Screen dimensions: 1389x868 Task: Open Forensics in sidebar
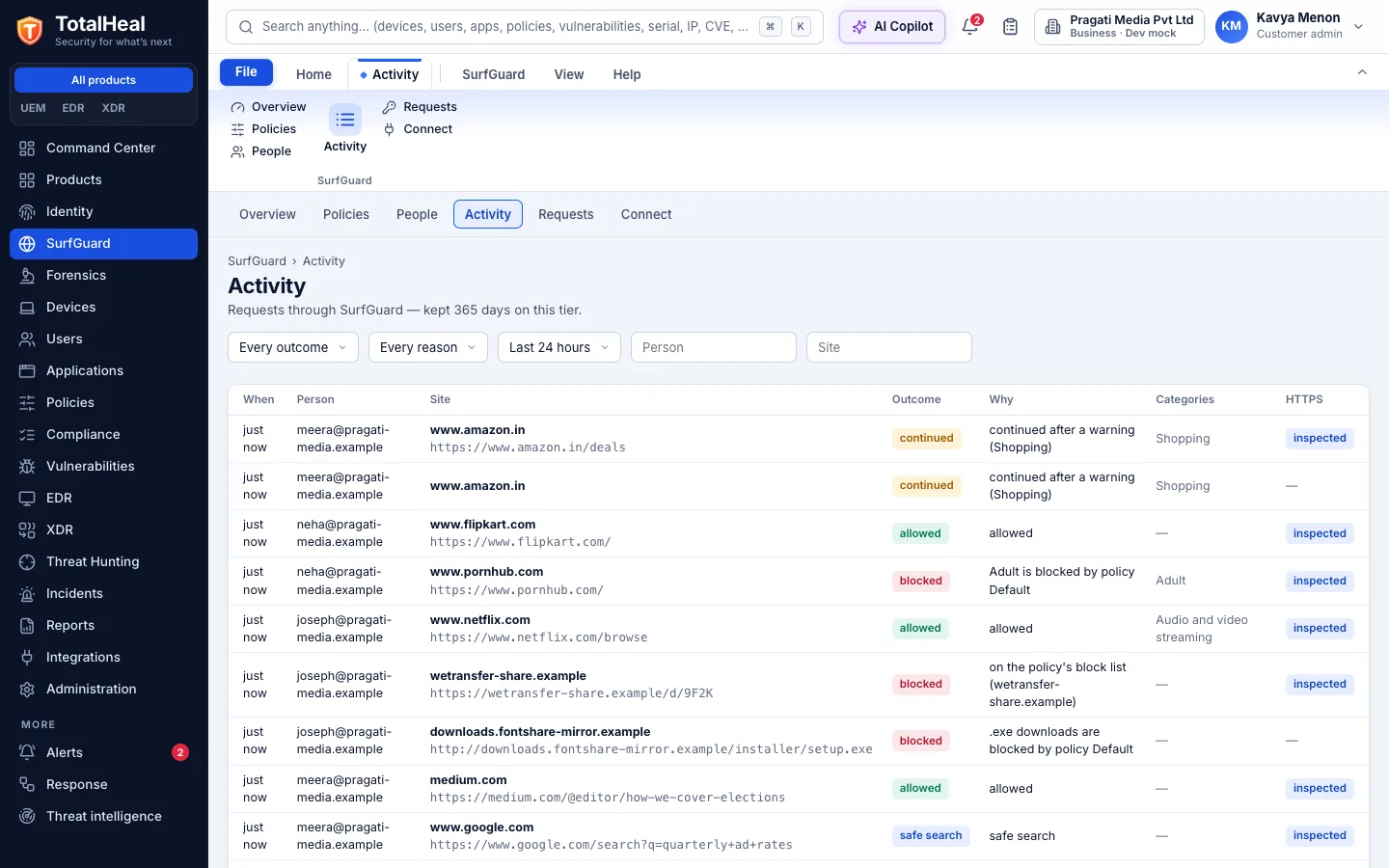[103, 275]
